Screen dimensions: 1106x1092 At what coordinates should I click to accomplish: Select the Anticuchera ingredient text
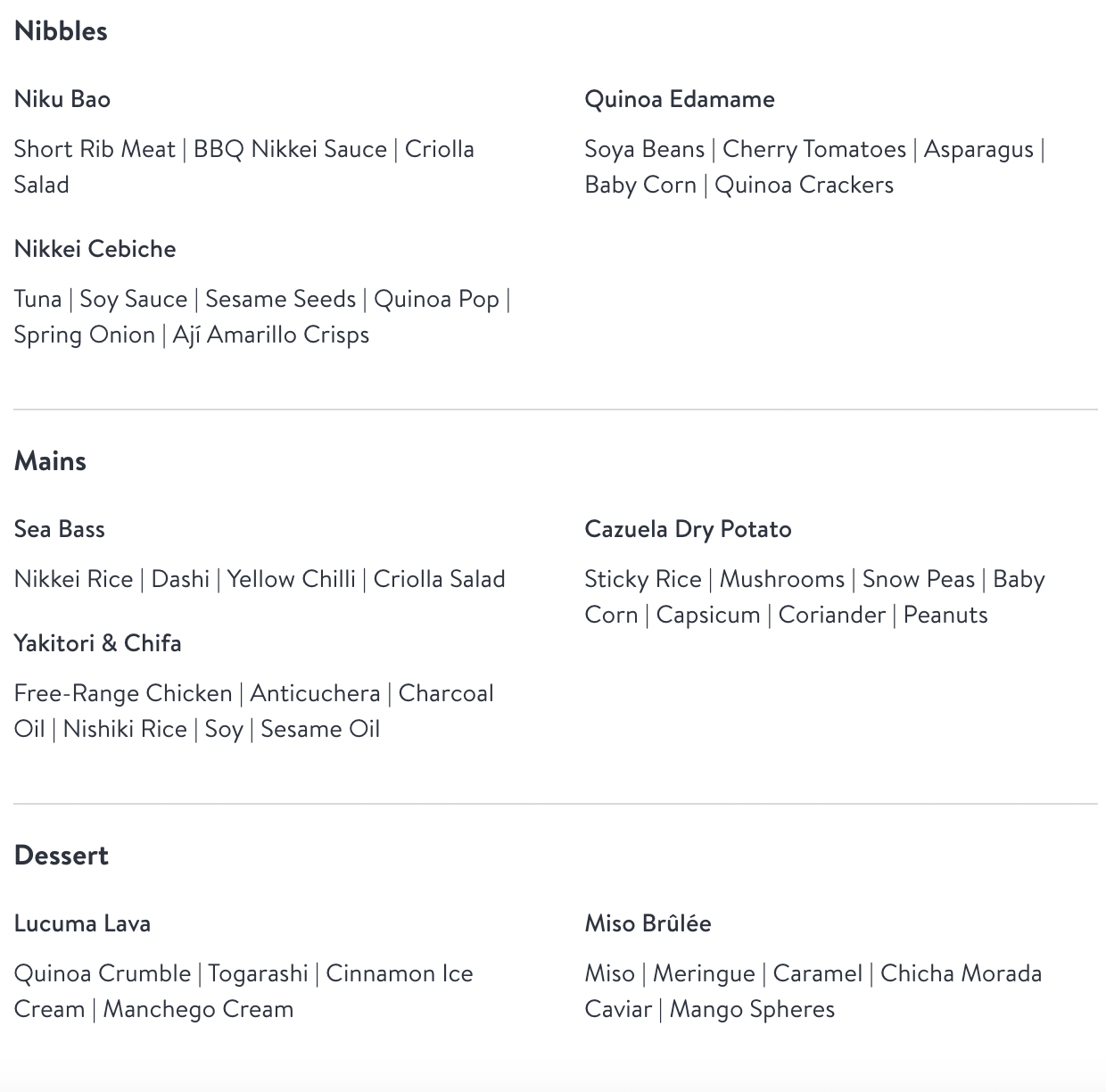[x=315, y=693]
